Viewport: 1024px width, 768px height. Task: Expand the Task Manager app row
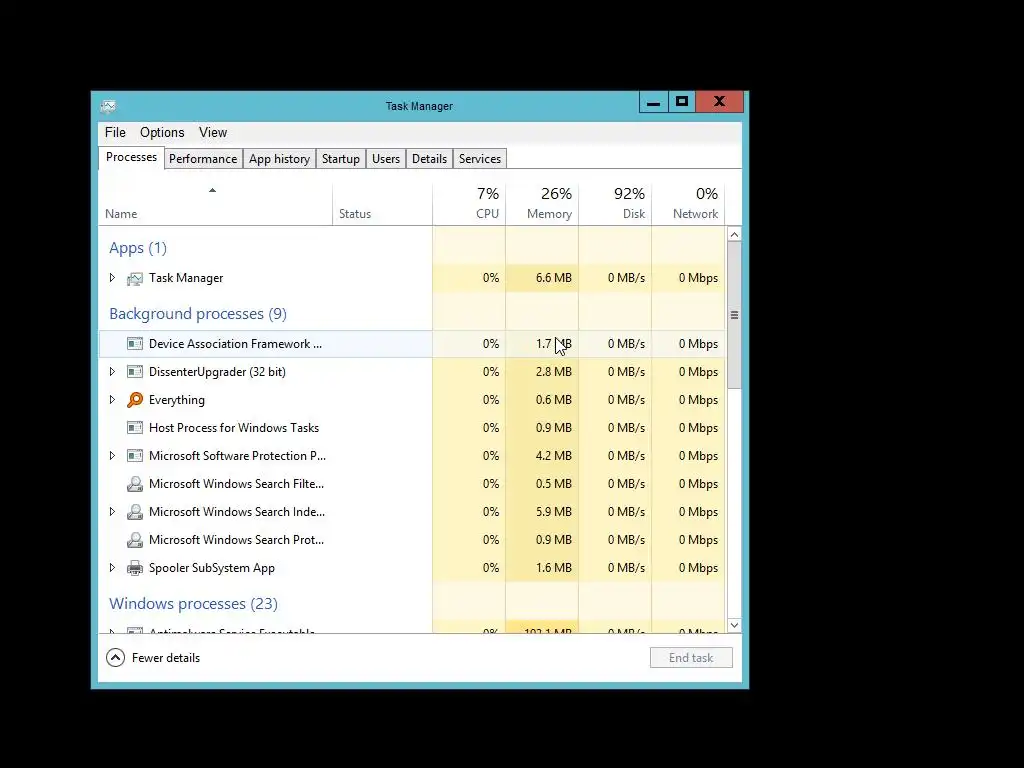point(112,278)
